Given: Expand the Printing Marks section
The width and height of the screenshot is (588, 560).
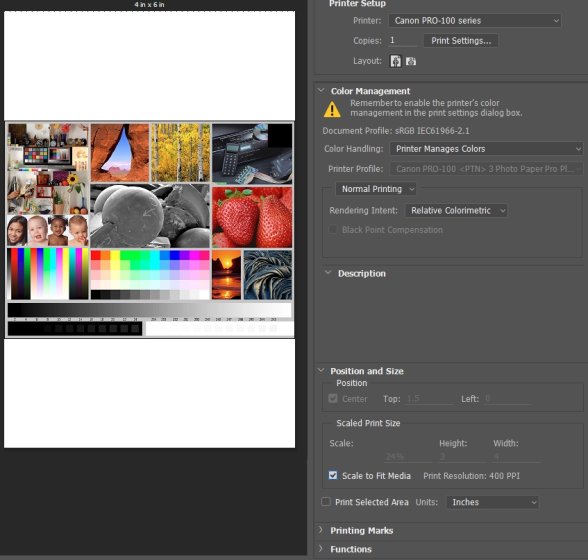Looking at the screenshot, I should tap(321, 530).
